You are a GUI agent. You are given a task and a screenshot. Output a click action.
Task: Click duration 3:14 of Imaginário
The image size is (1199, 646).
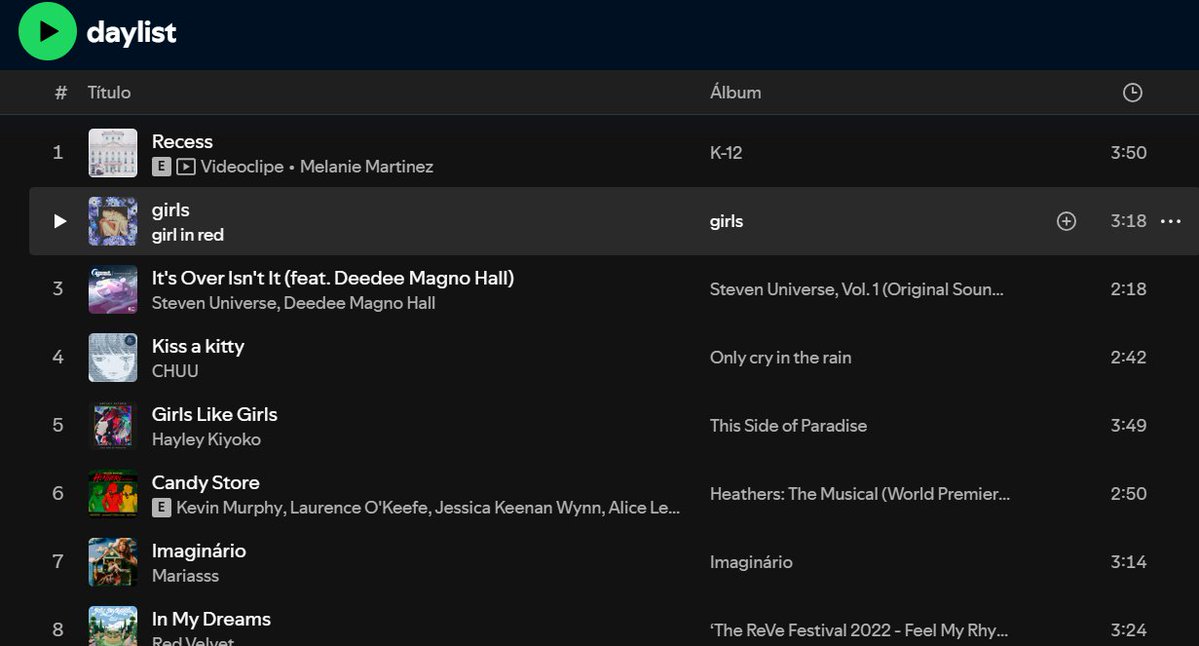(1128, 562)
